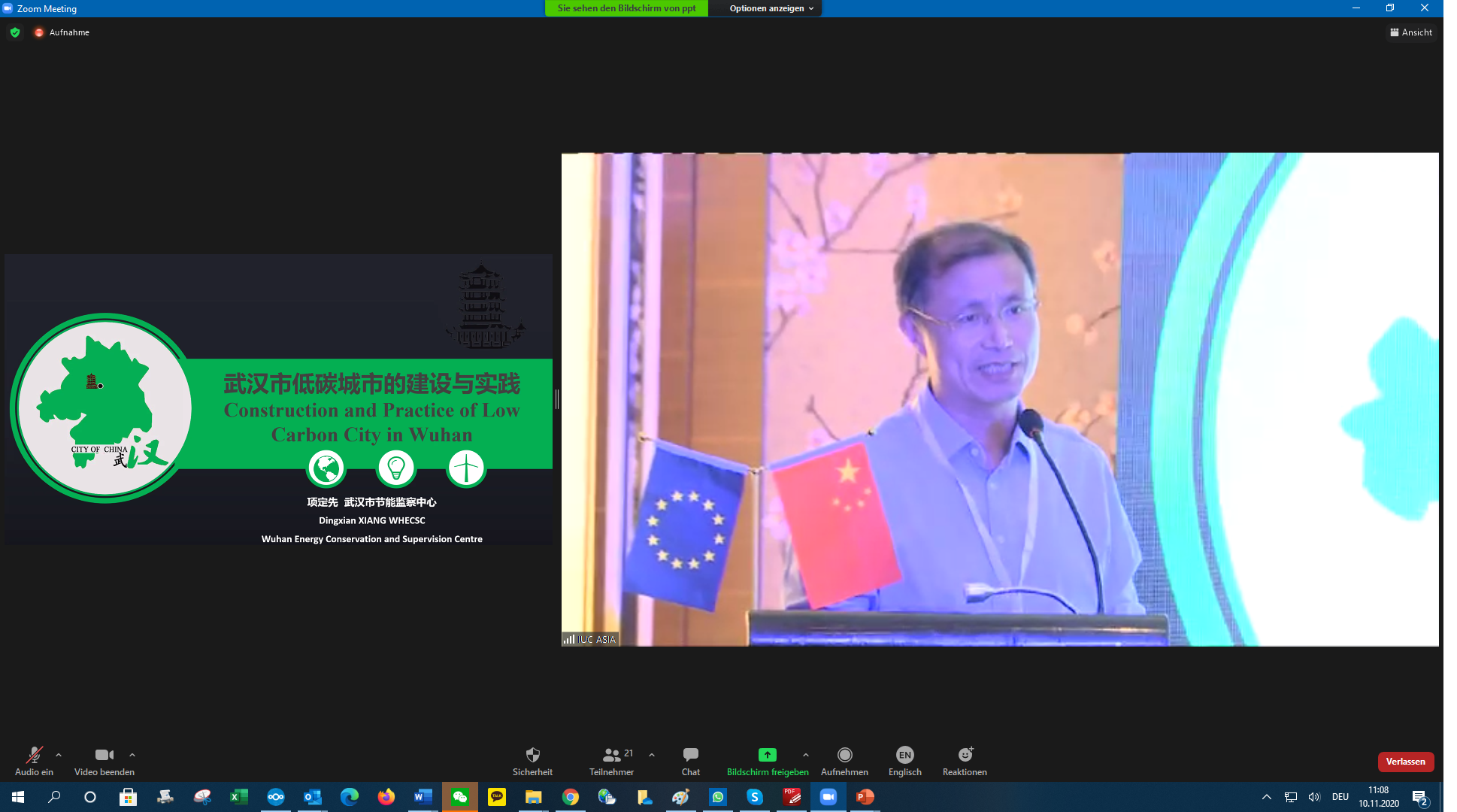Image resolution: width=1457 pixels, height=812 pixels.
Task: Open WeChat from the taskbar
Action: (460, 797)
